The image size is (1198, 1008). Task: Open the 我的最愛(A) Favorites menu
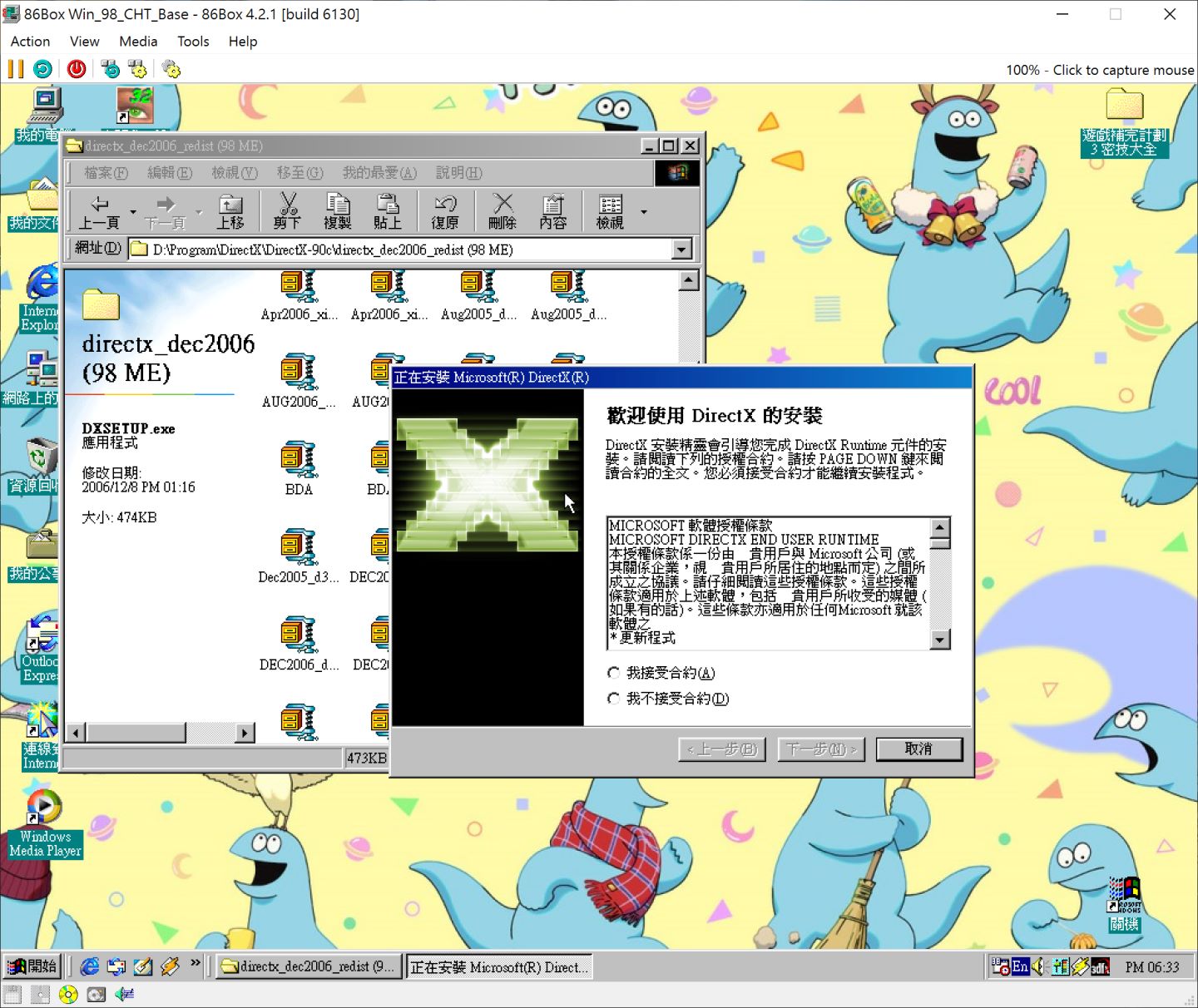pos(379,173)
